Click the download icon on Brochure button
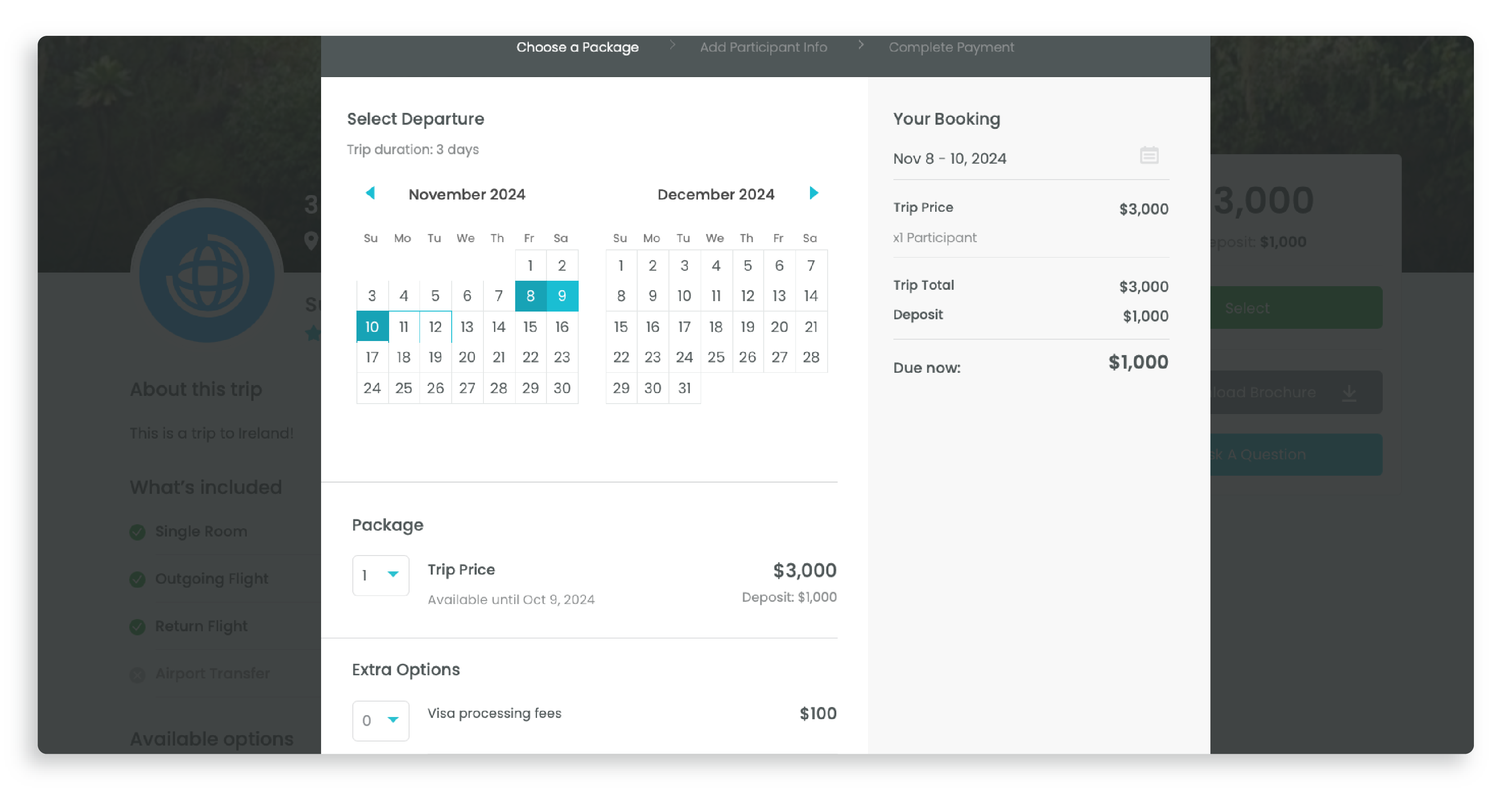The image size is (1512, 790). (1349, 393)
